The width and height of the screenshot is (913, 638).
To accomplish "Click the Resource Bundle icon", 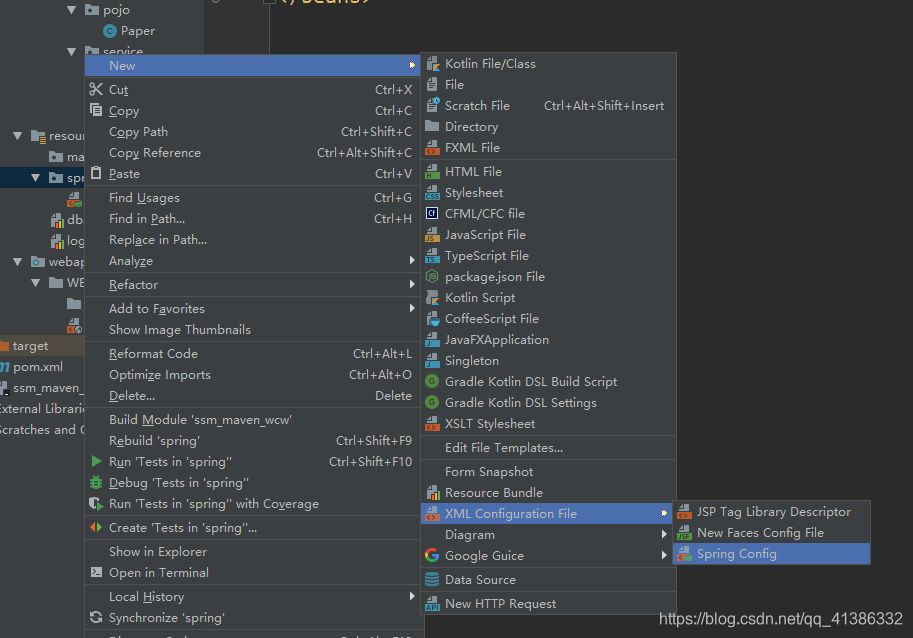I will (x=433, y=492).
